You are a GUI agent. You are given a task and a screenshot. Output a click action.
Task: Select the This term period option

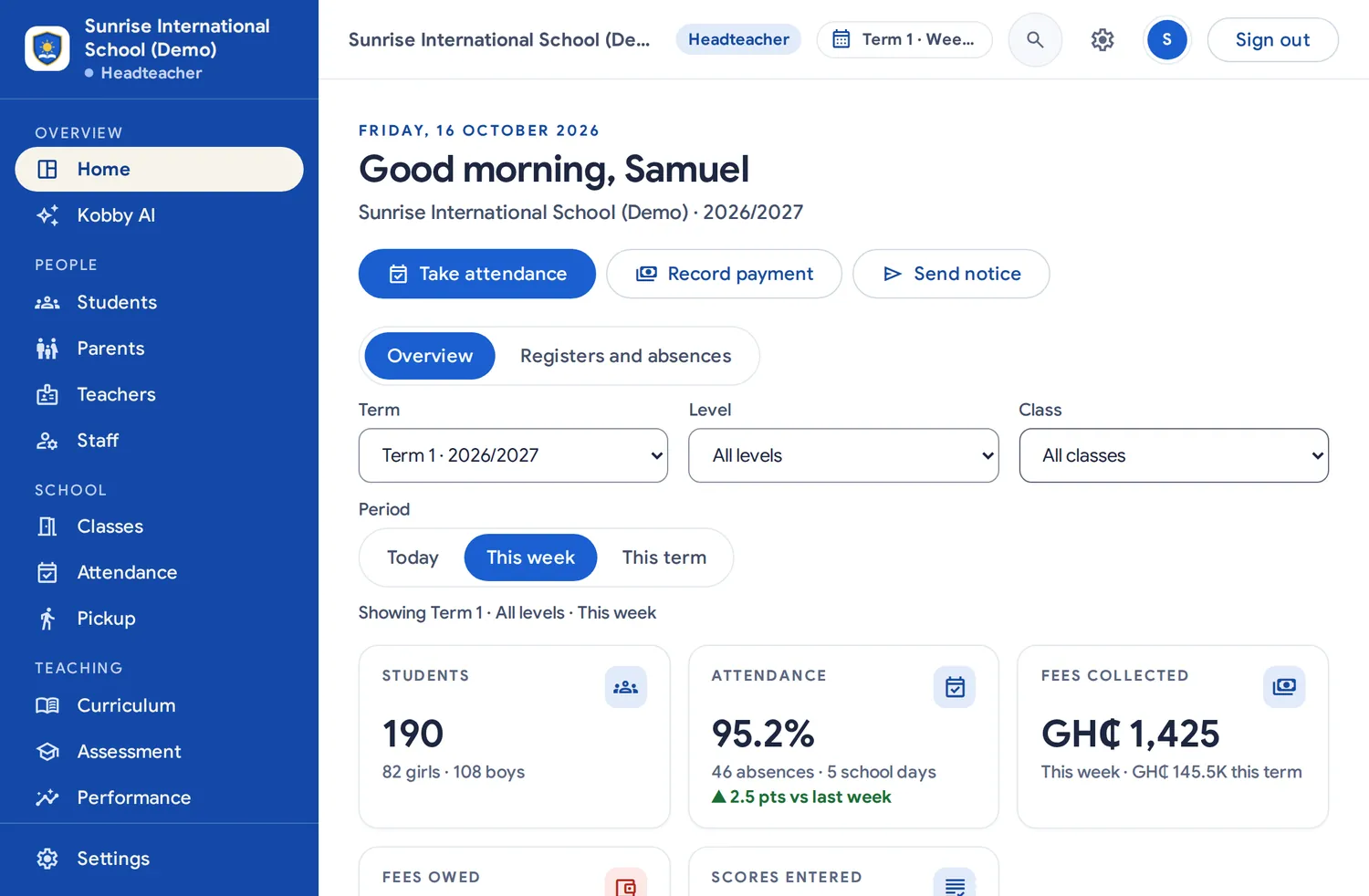click(x=664, y=557)
